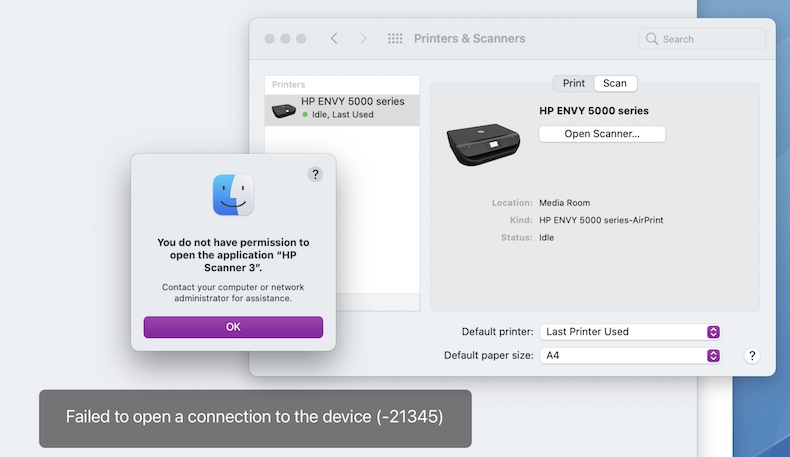Dismiss the permission alert with OK
This screenshot has height=457, width=790.
(233, 327)
